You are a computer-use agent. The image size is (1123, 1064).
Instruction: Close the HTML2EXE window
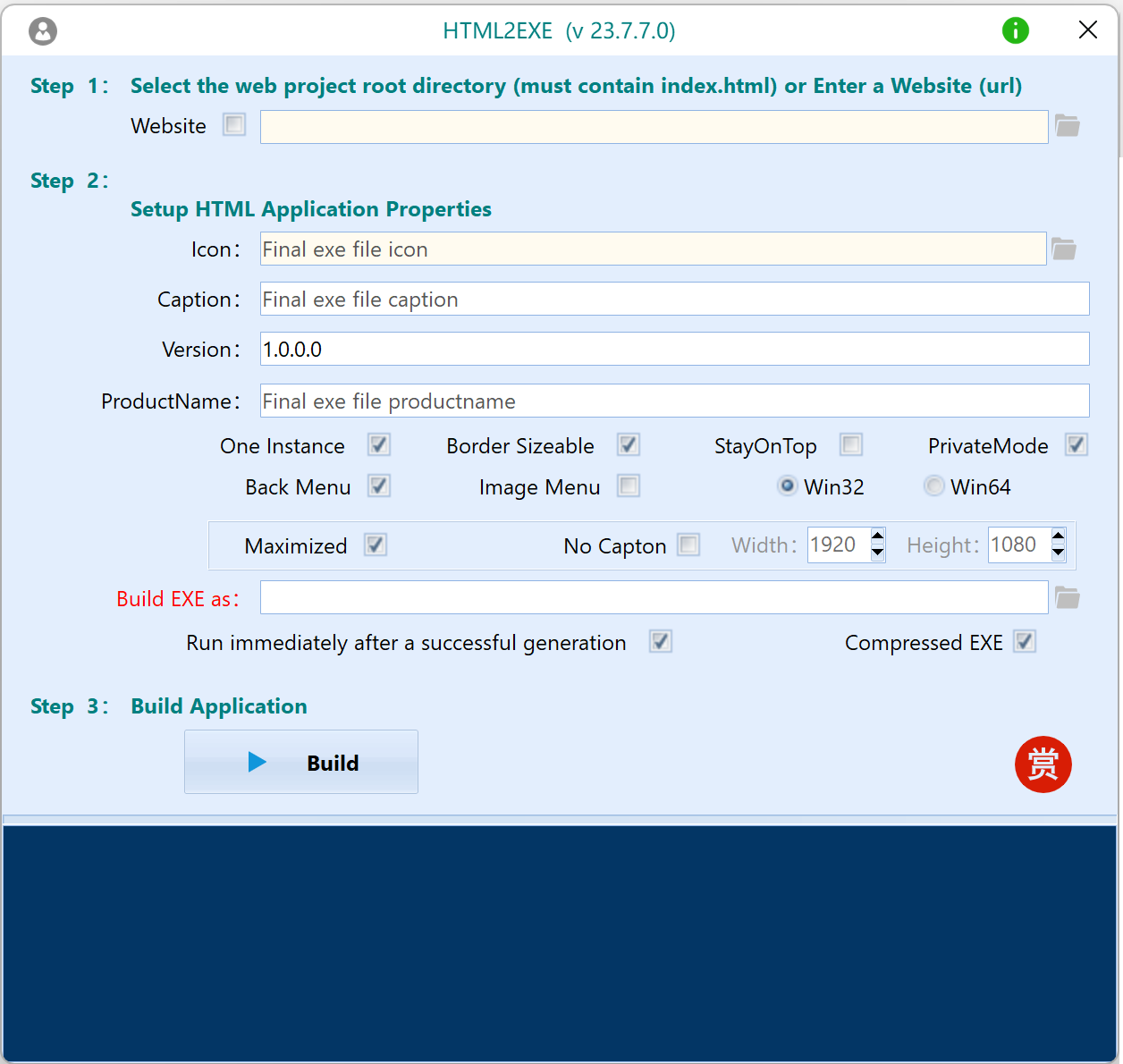[1088, 30]
